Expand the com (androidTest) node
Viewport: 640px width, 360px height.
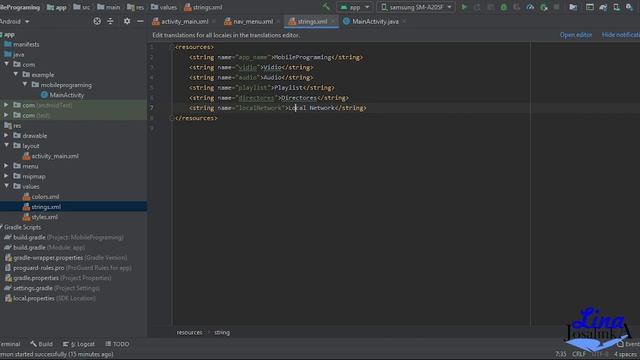6,105
